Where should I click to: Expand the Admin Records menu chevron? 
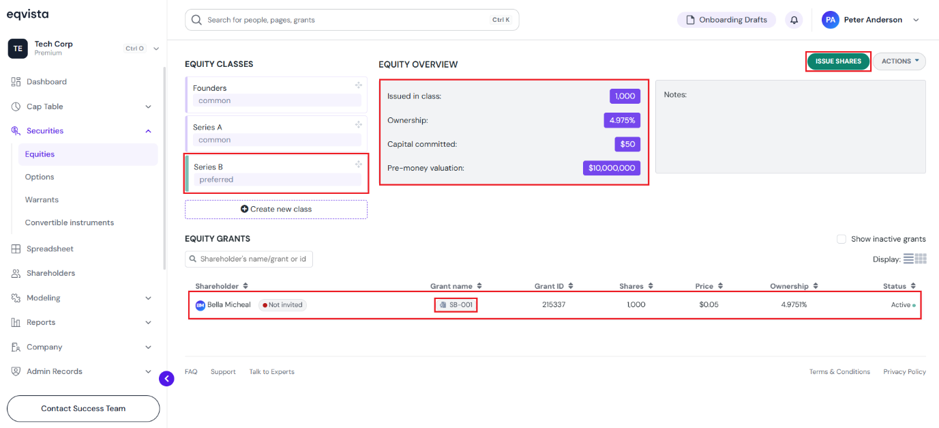pyautogui.click(x=149, y=372)
